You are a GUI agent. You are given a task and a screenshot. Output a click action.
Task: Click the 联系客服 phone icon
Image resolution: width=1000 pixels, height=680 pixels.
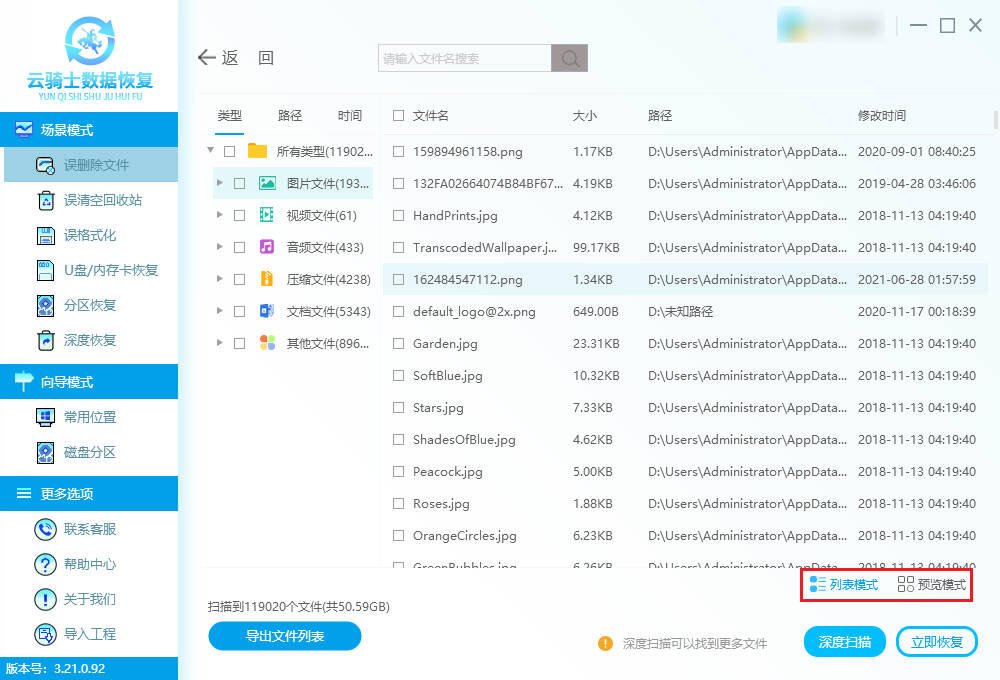click(45, 529)
